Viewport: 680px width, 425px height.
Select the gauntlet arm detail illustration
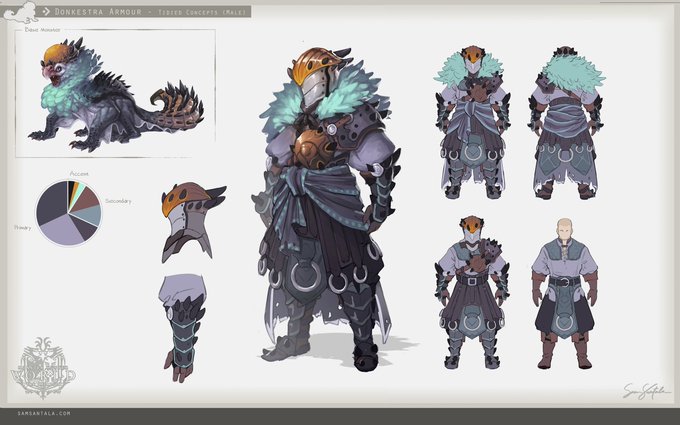(182, 327)
